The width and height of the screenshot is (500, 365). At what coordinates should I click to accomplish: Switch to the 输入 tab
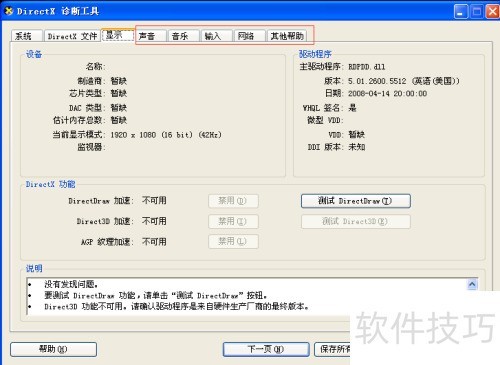pos(216,36)
